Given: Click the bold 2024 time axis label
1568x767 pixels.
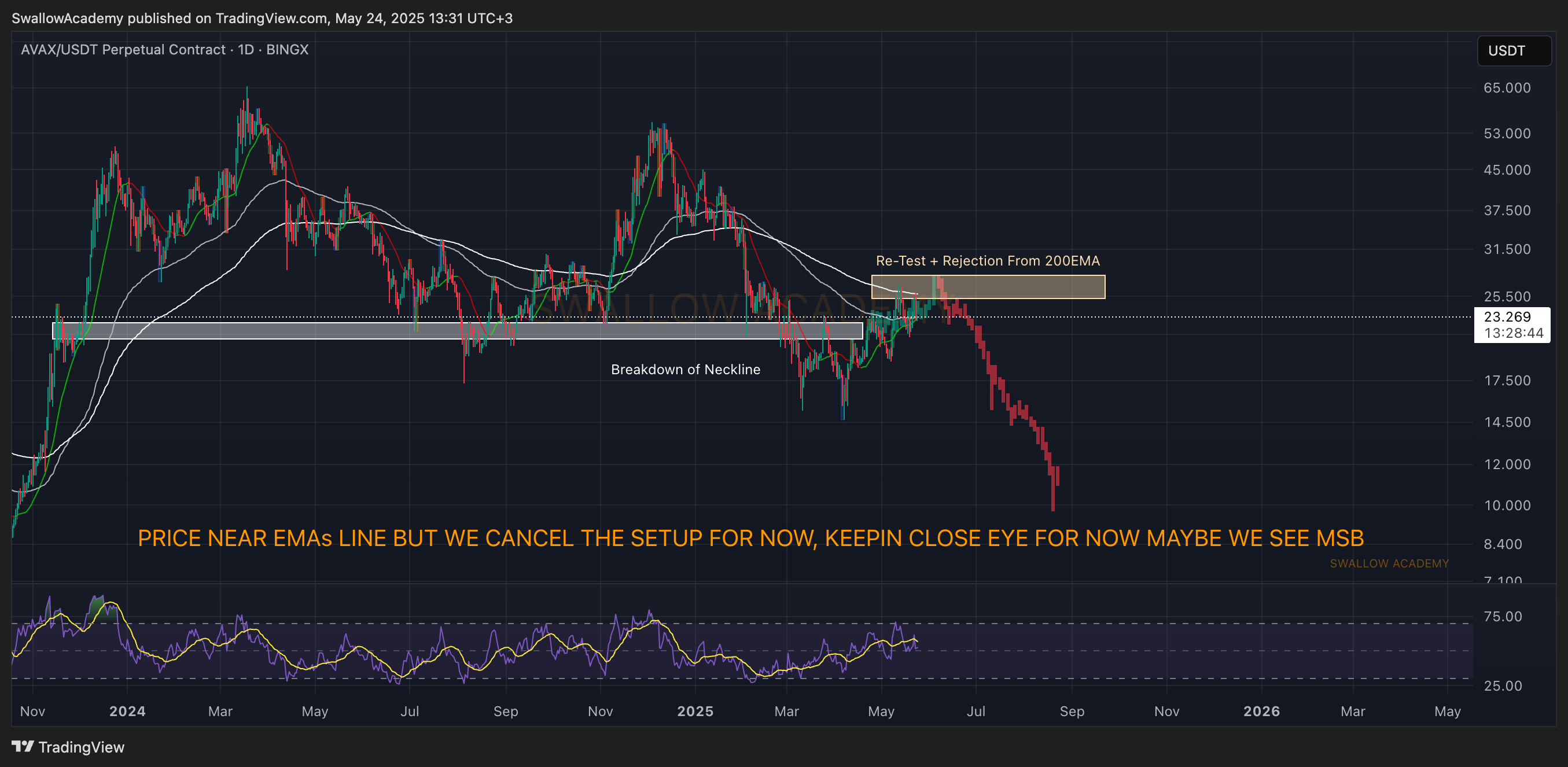Looking at the screenshot, I should click(127, 711).
